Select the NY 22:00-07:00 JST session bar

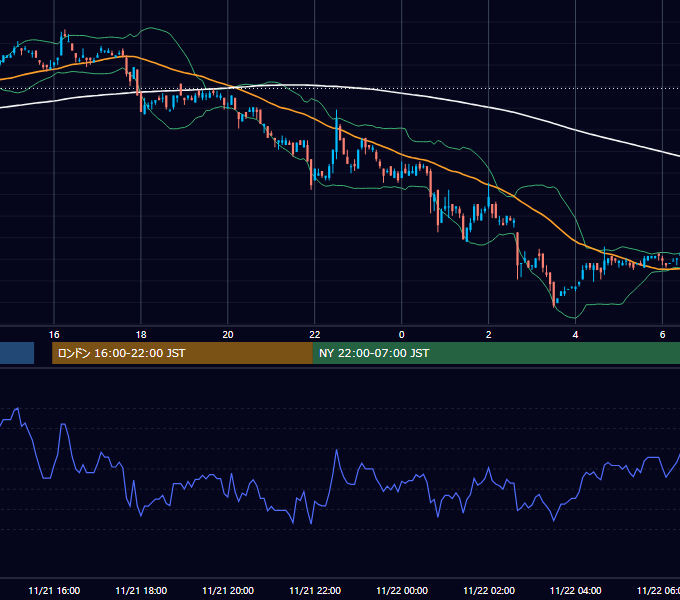(x=496, y=353)
